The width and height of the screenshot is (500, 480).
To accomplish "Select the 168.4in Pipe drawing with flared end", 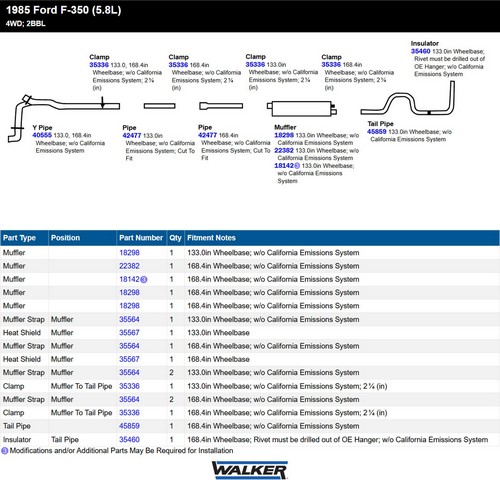I will click(x=221, y=106).
